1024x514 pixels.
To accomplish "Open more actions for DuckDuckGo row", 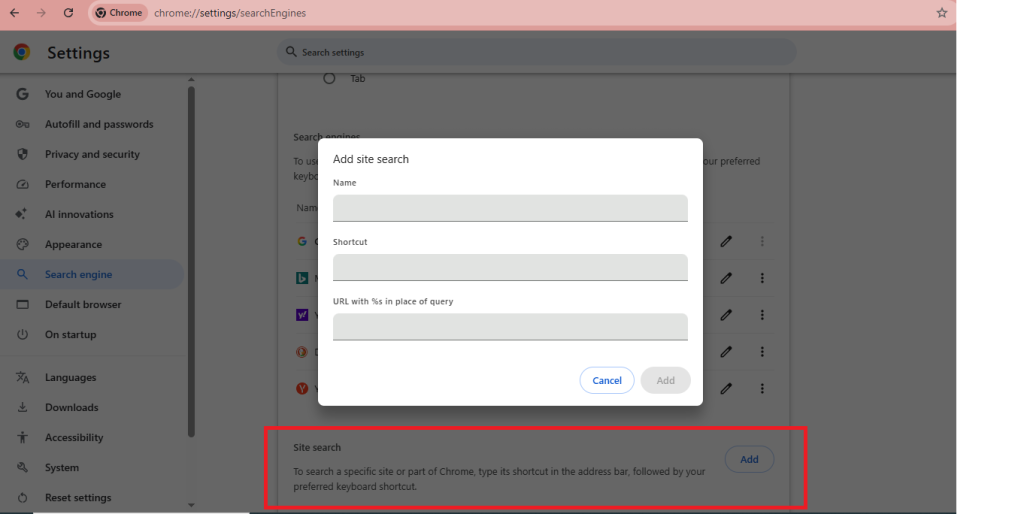I will click(x=762, y=351).
